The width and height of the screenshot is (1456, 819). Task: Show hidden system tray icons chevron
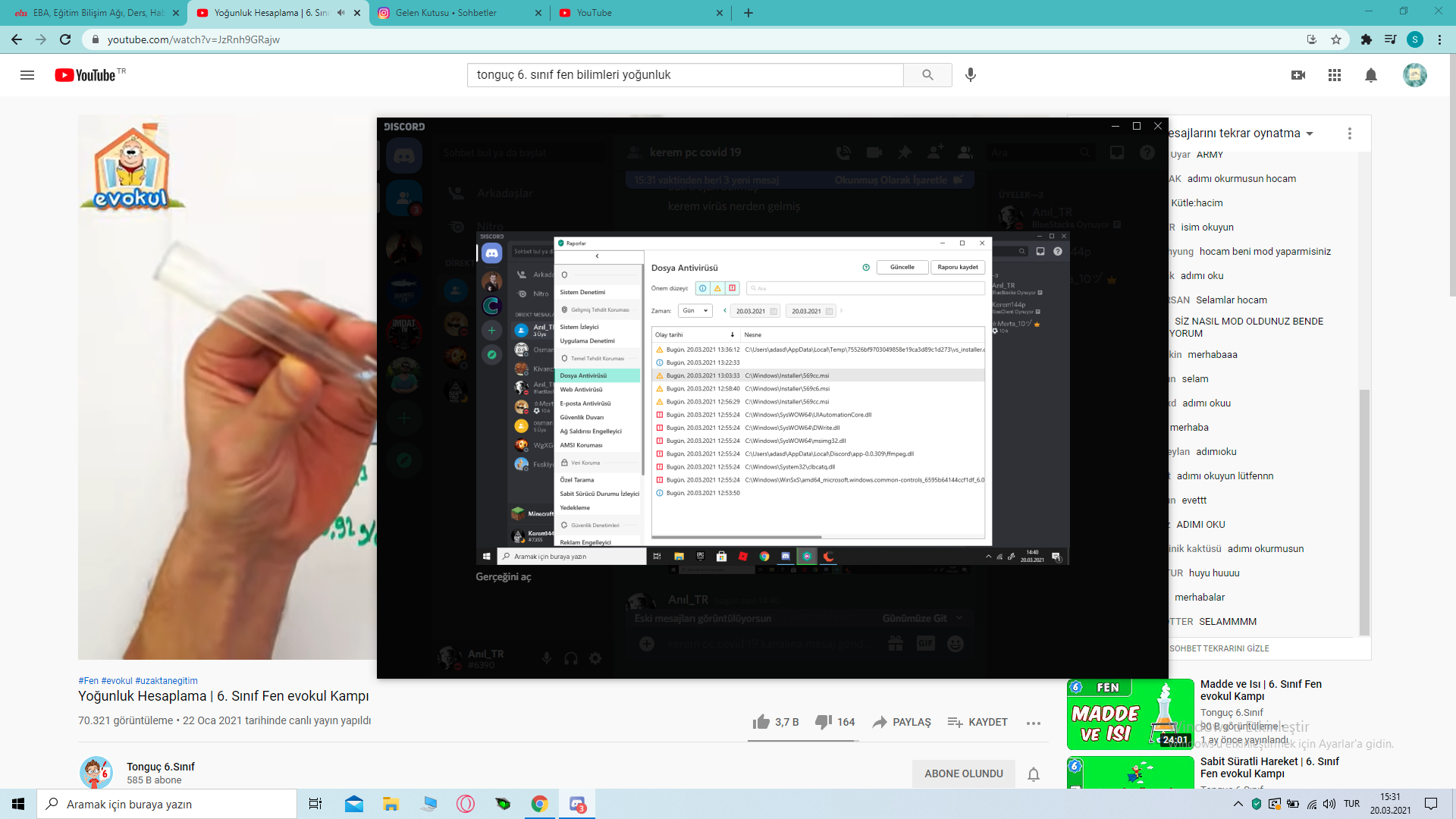pos(1238,804)
